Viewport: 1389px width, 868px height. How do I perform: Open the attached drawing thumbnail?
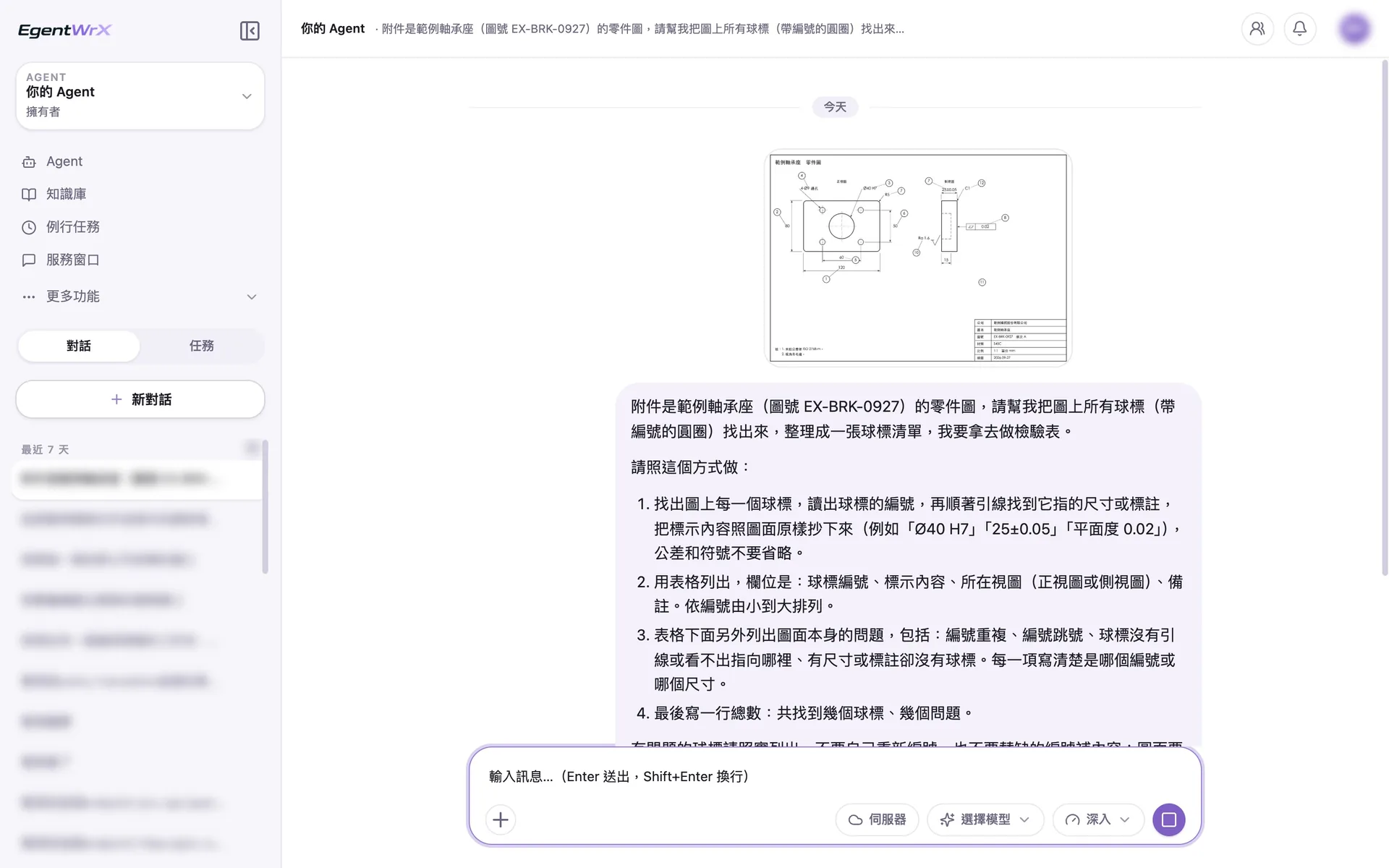pos(918,258)
